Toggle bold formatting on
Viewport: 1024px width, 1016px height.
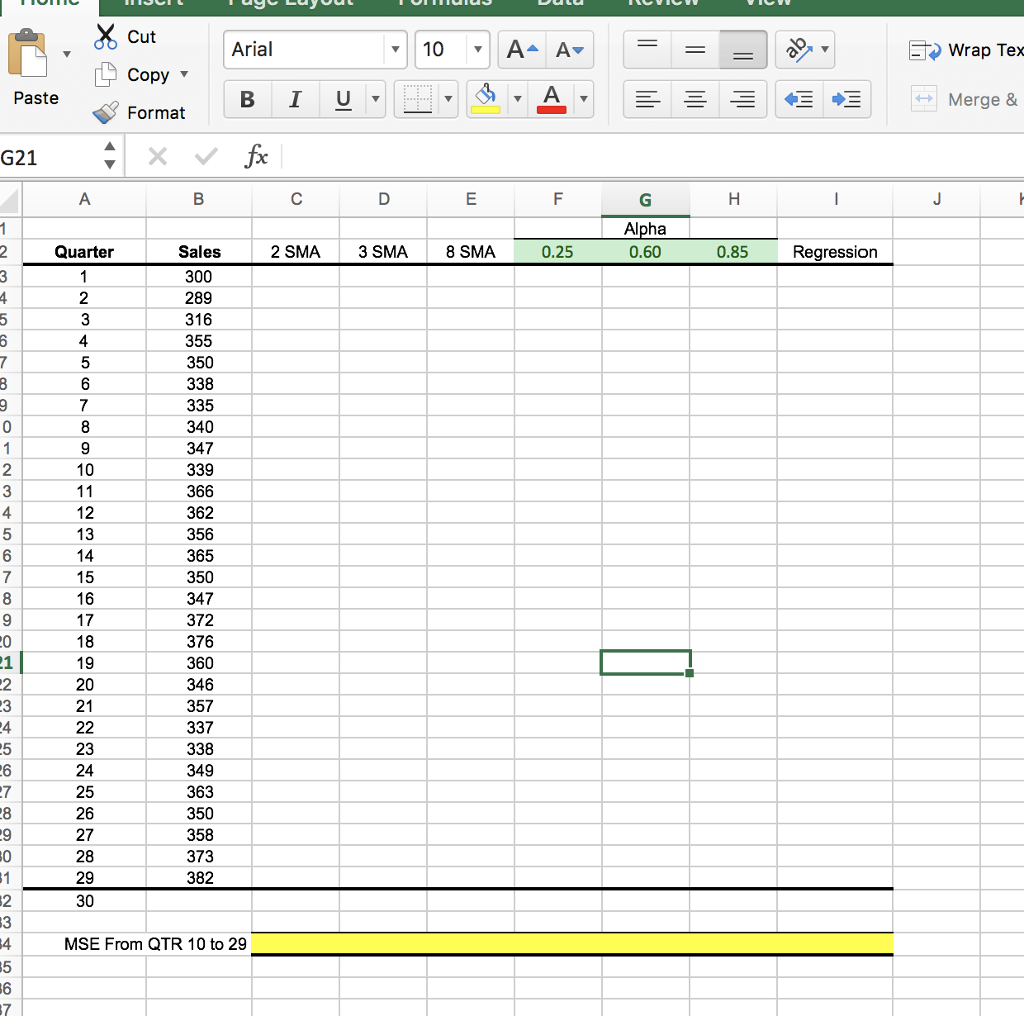[x=247, y=98]
